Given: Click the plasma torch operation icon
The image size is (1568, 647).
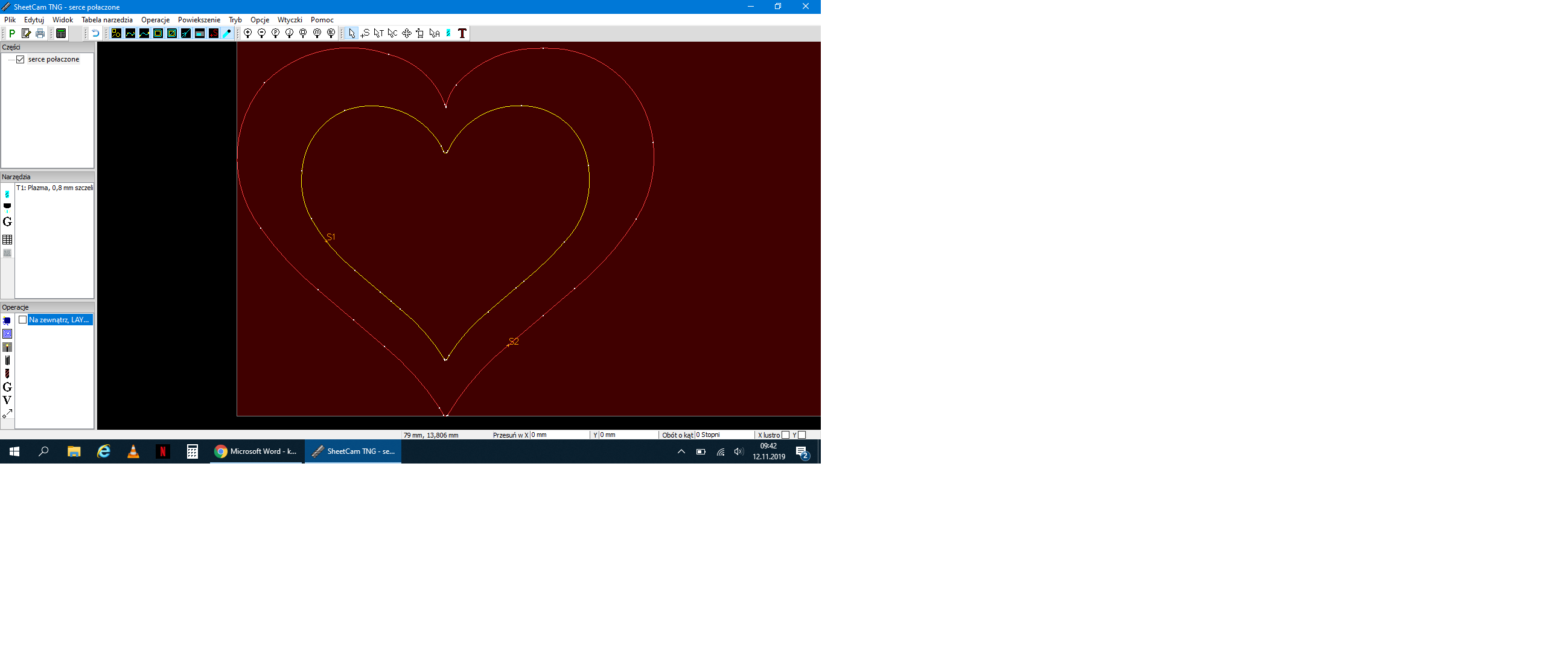Looking at the screenshot, I should click(7, 347).
